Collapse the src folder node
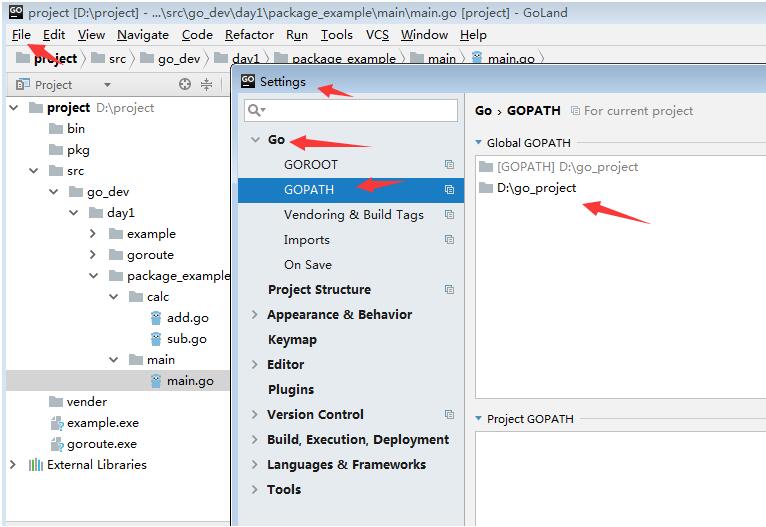The height and width of the screenshot is (527, 766). 33,170
